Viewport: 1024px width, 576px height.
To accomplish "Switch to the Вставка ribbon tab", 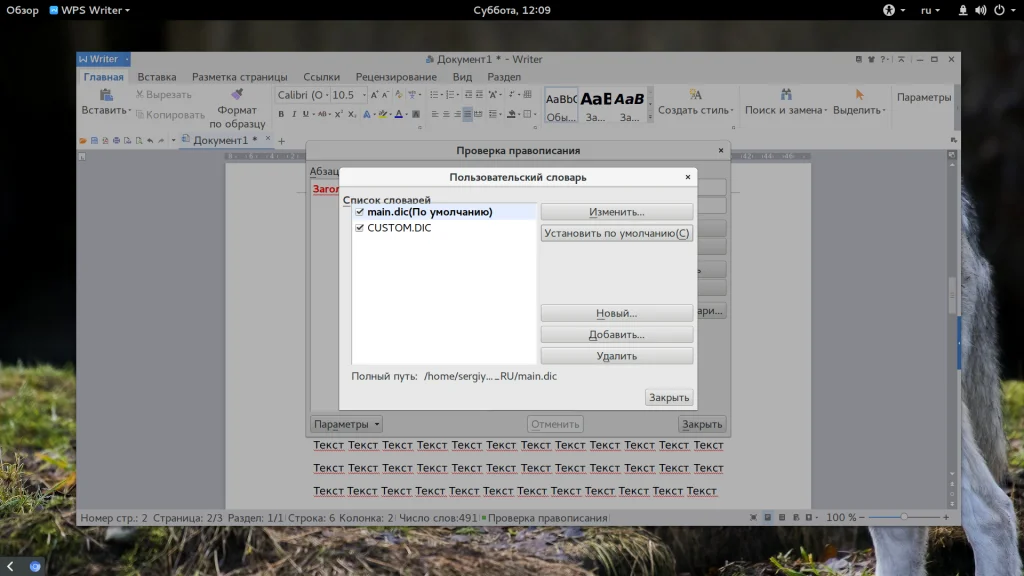I will pos(157,77).
